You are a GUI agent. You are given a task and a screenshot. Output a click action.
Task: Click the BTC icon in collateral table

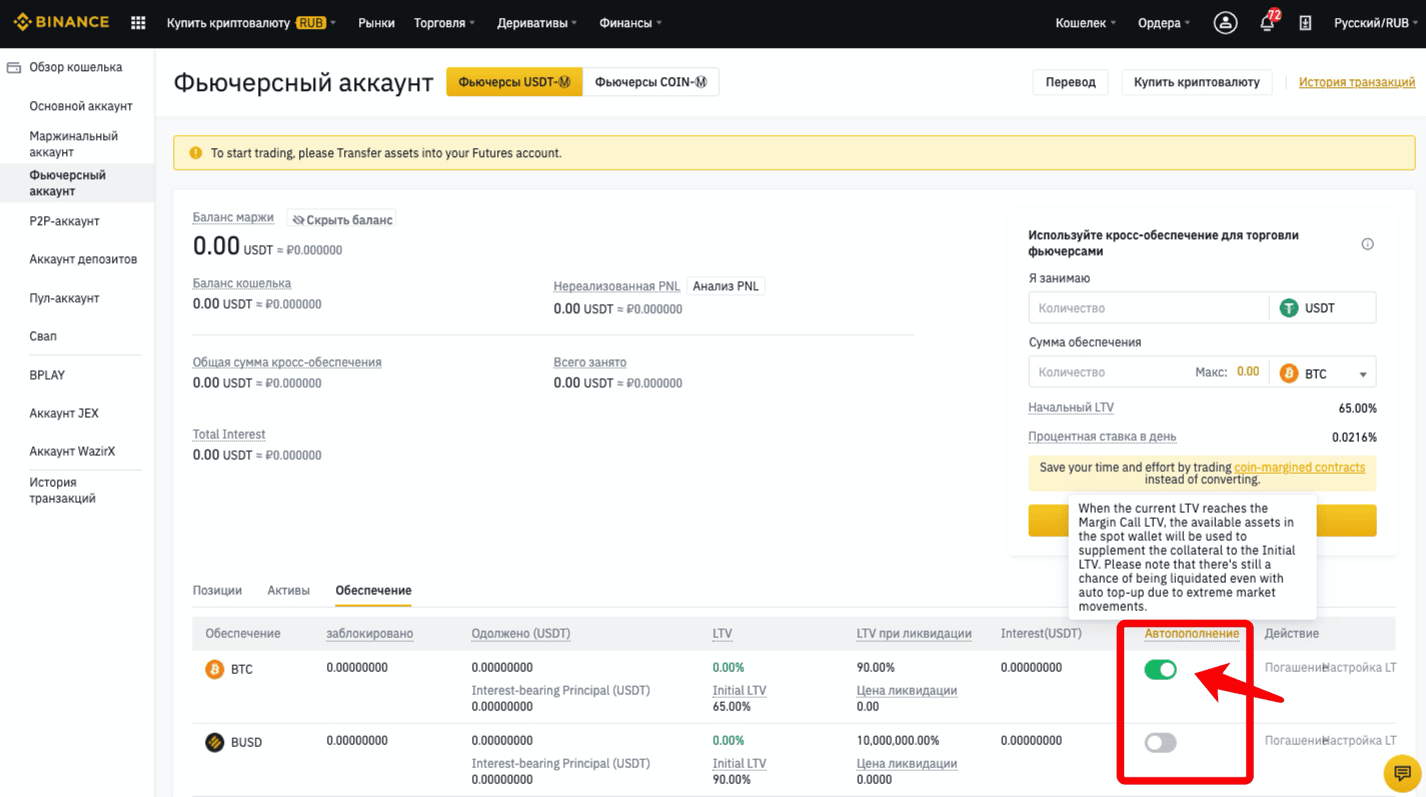[214, 669]
